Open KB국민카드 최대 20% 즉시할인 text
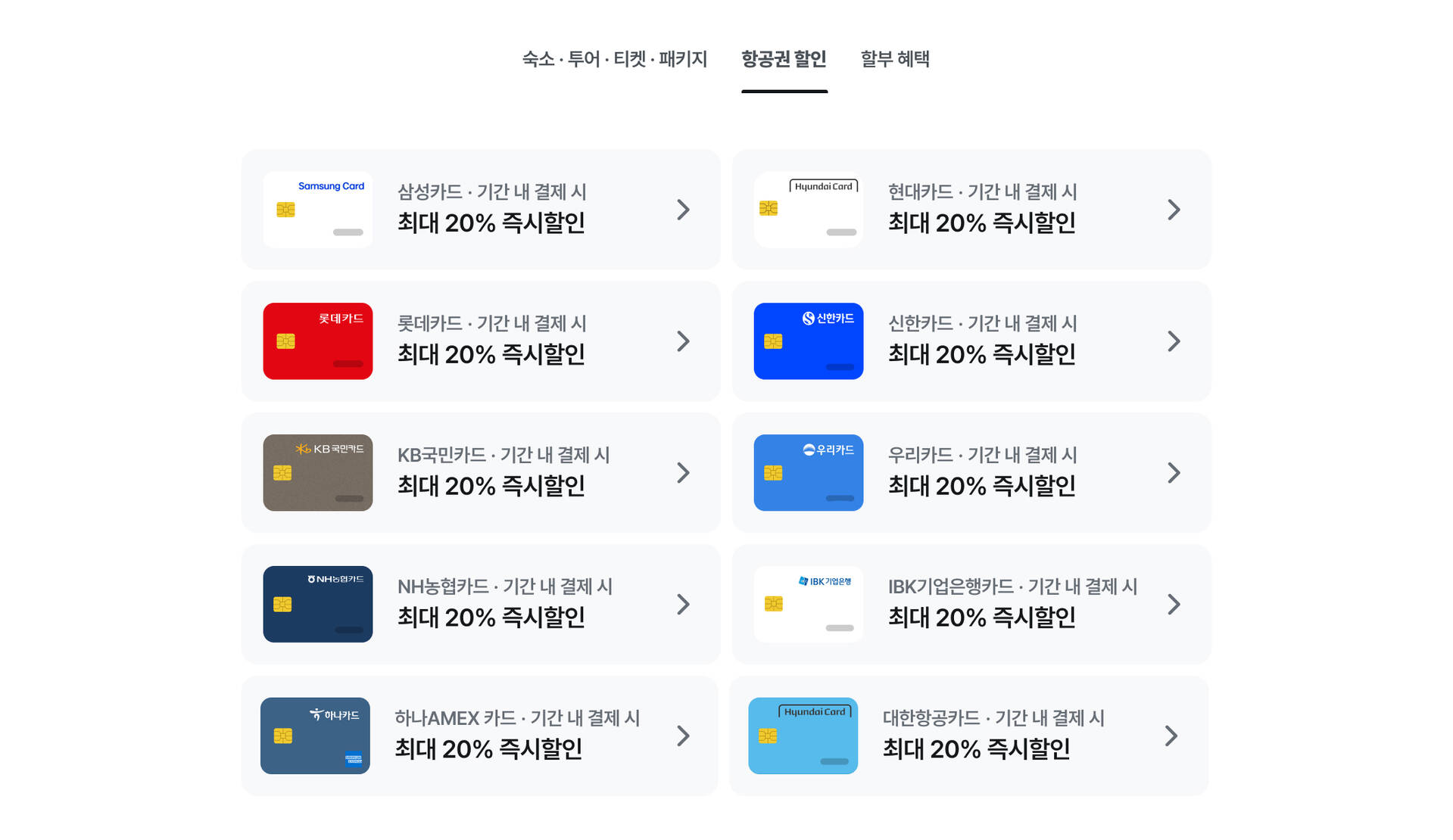The image size is (1453, 840). click(491, 486)
